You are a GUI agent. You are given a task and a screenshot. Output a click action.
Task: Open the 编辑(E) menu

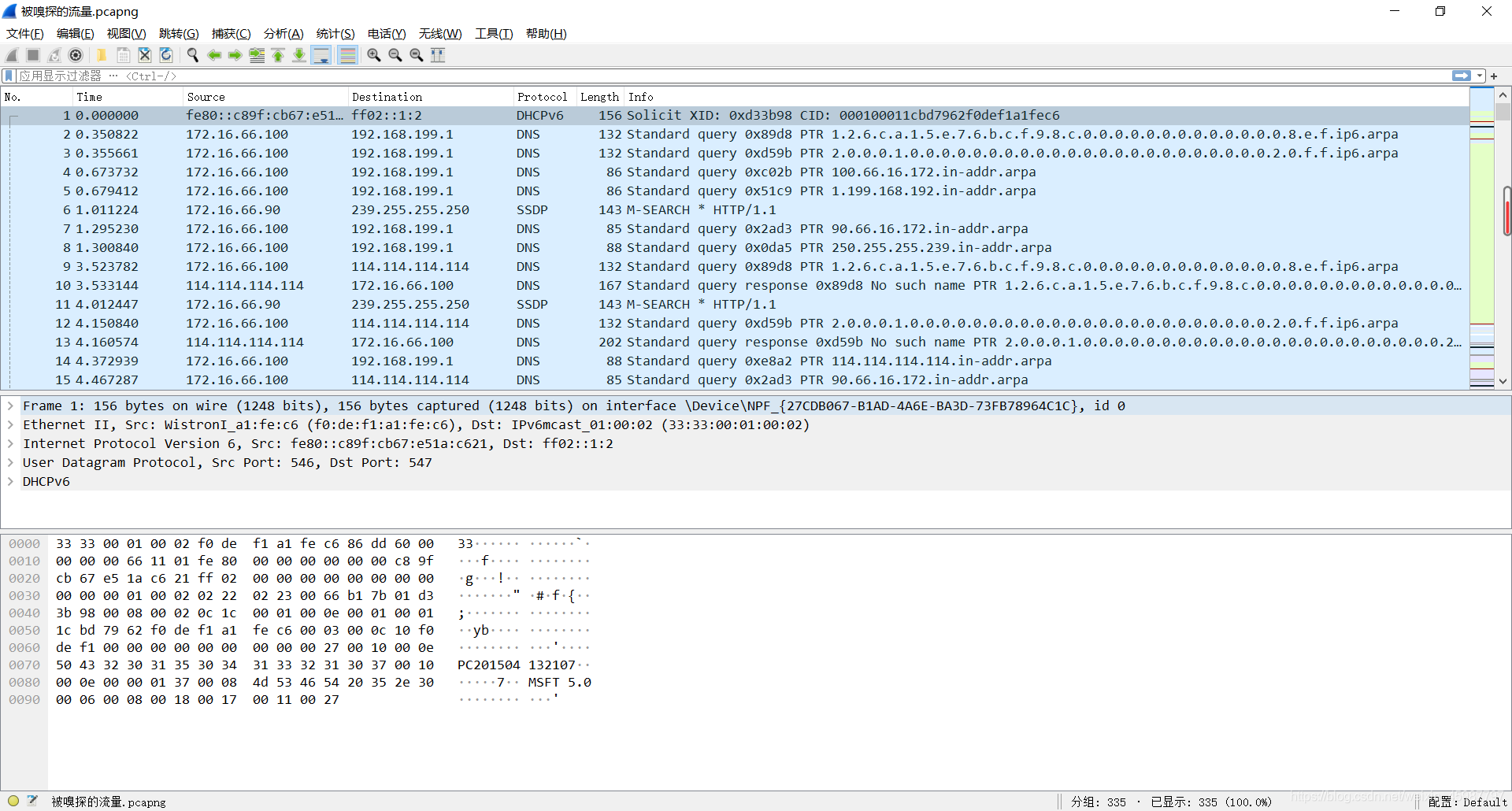coord(75,34)
